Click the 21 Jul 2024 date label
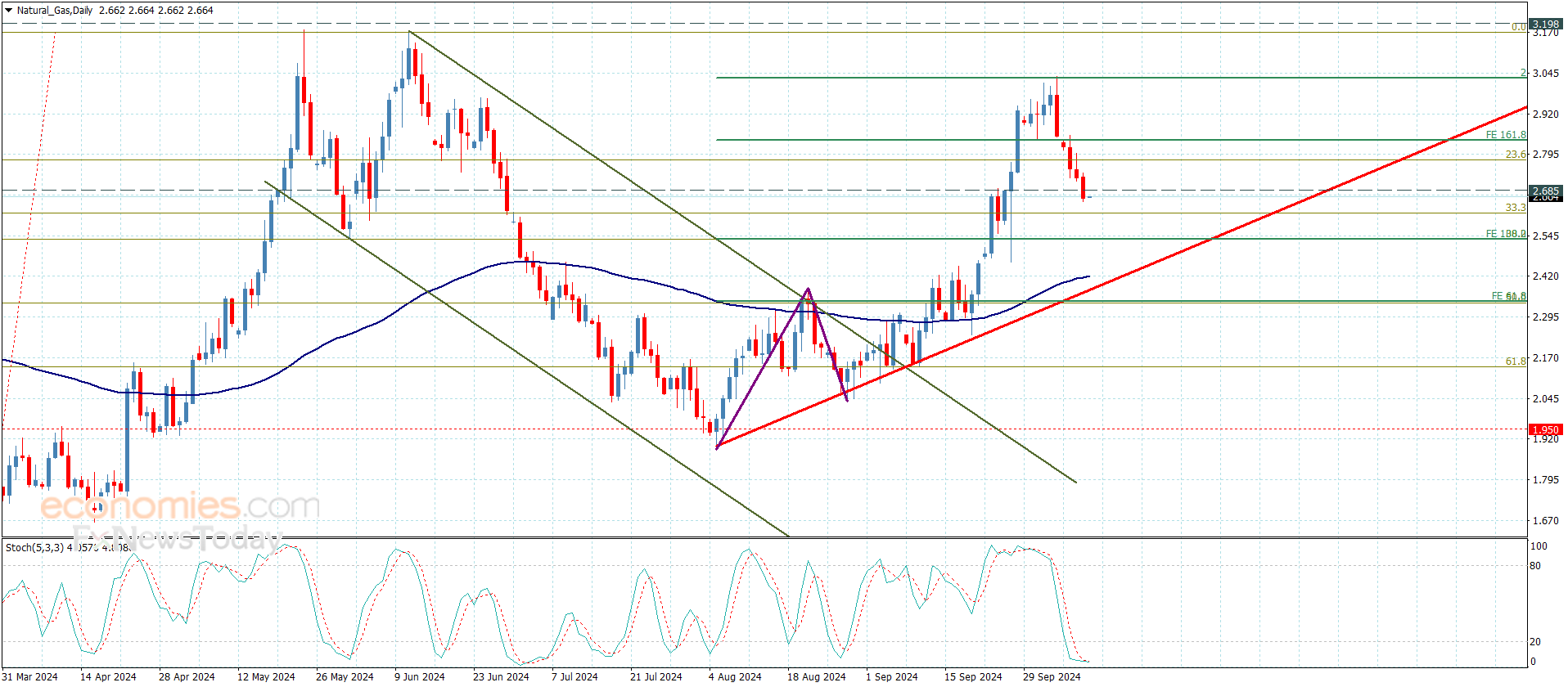The image size is (1568, 687). [656, 677]
